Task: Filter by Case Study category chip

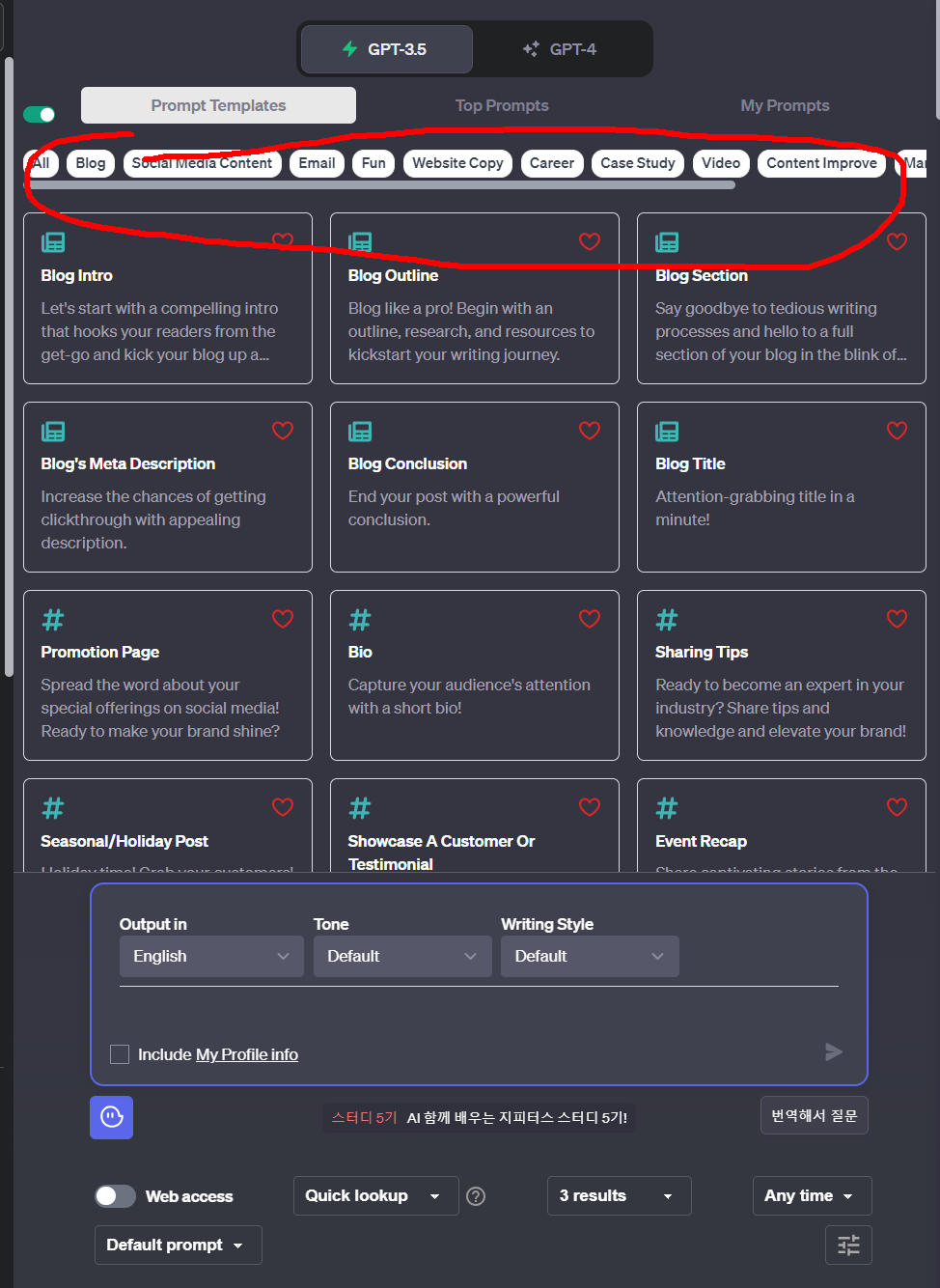Action: 638,163
